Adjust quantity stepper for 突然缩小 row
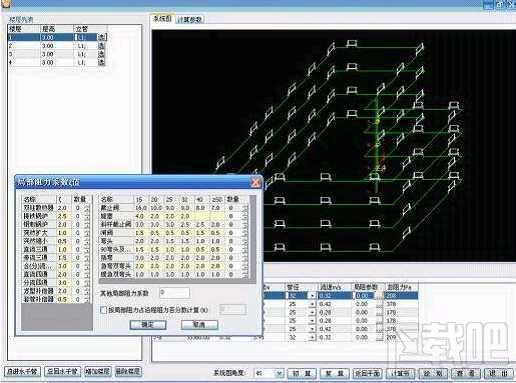Screen dimensions: 516x383 click(88, 241)
